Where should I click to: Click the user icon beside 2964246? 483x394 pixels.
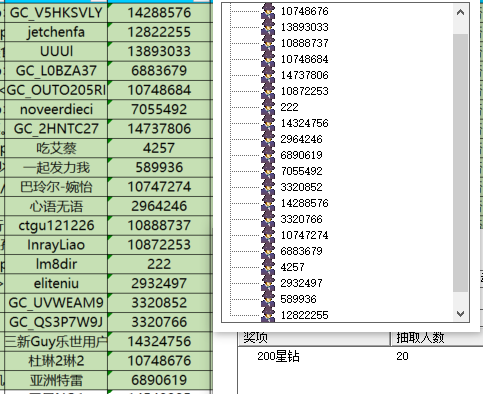click(x=268, y=139)
